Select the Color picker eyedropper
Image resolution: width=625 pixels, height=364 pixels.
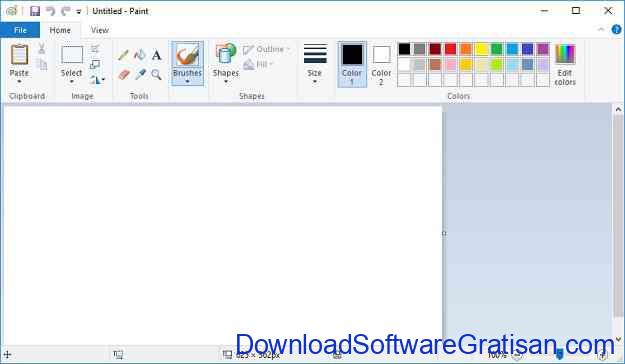coord(140,74)
